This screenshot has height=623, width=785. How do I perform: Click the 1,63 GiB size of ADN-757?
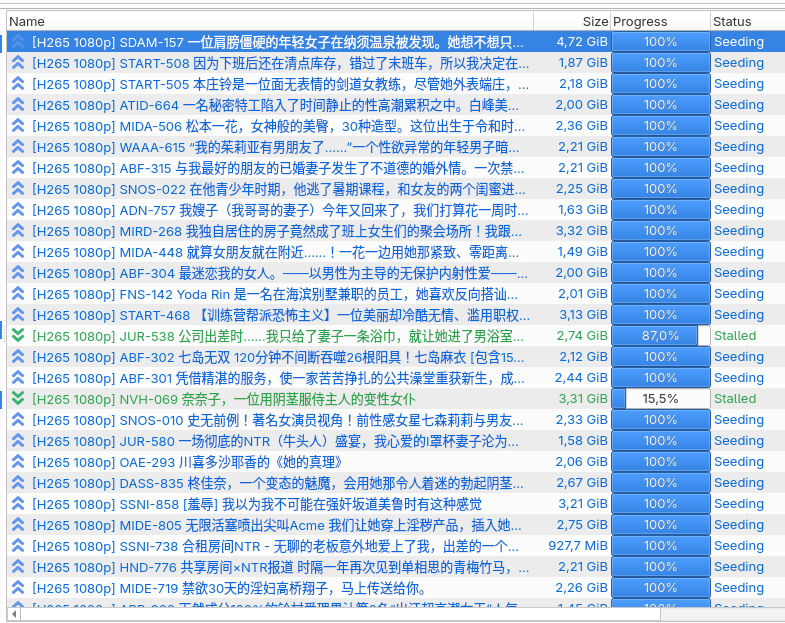[x=583, y=210]
